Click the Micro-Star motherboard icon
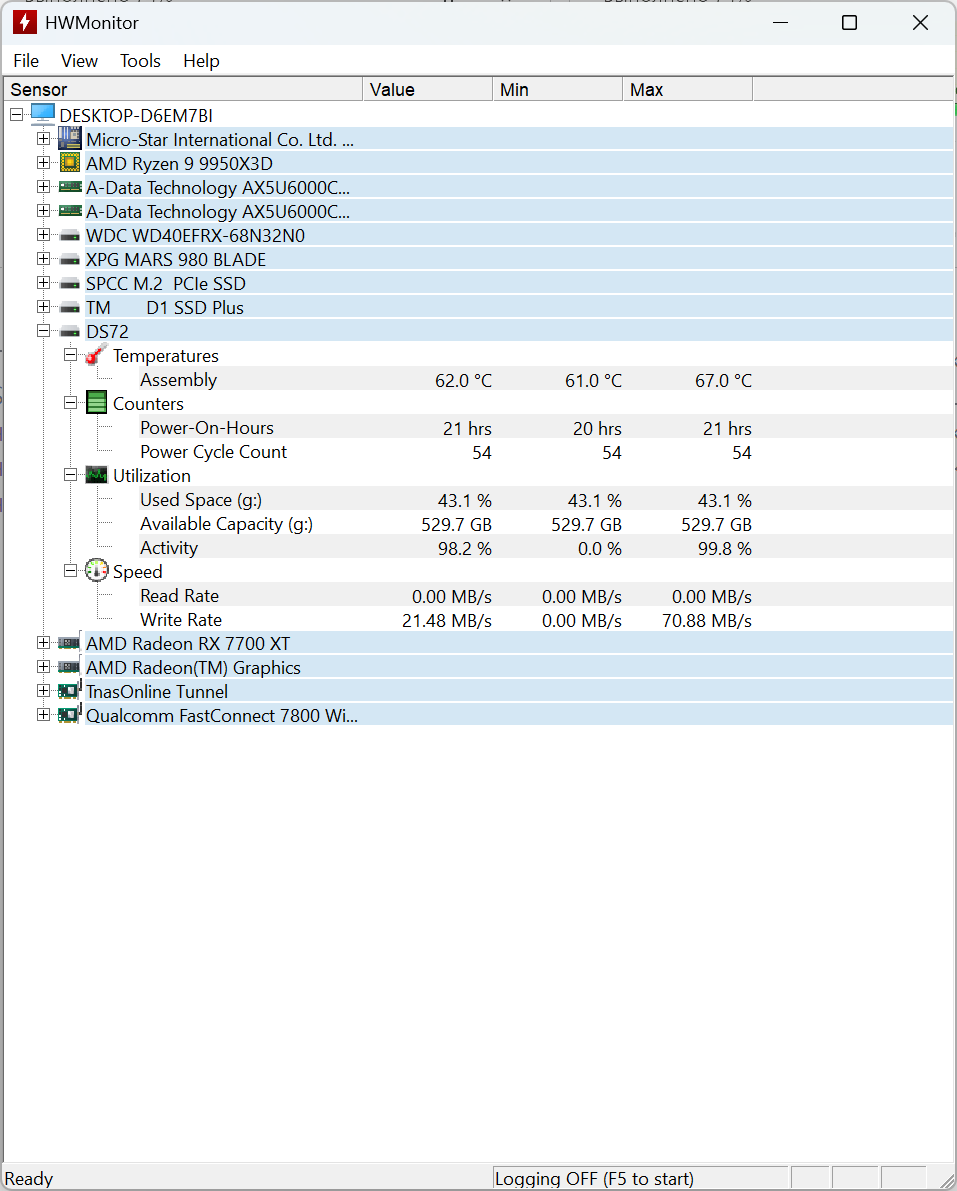Screen dimensions: 957x1191 70,139
